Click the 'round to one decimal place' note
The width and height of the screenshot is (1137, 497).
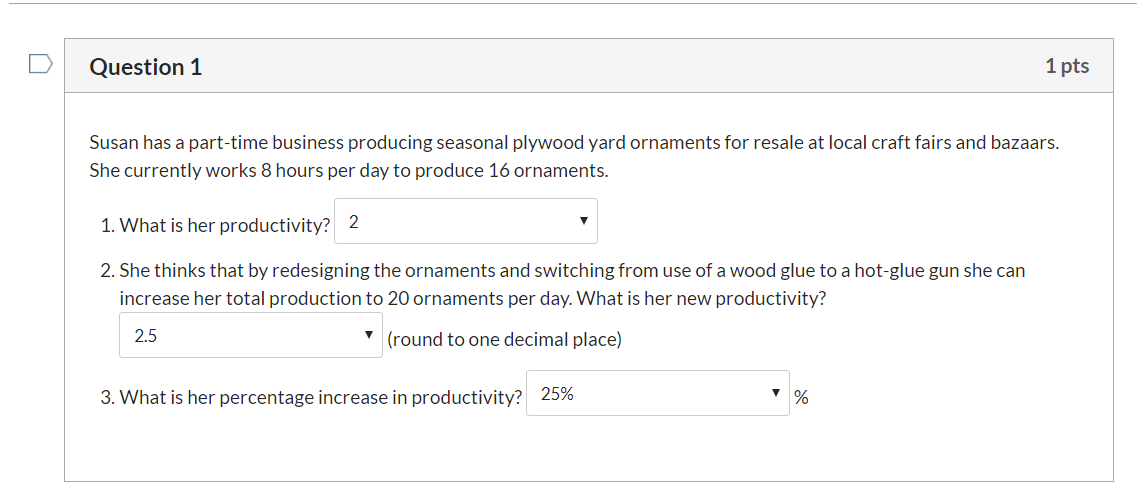tap(504, 340)
